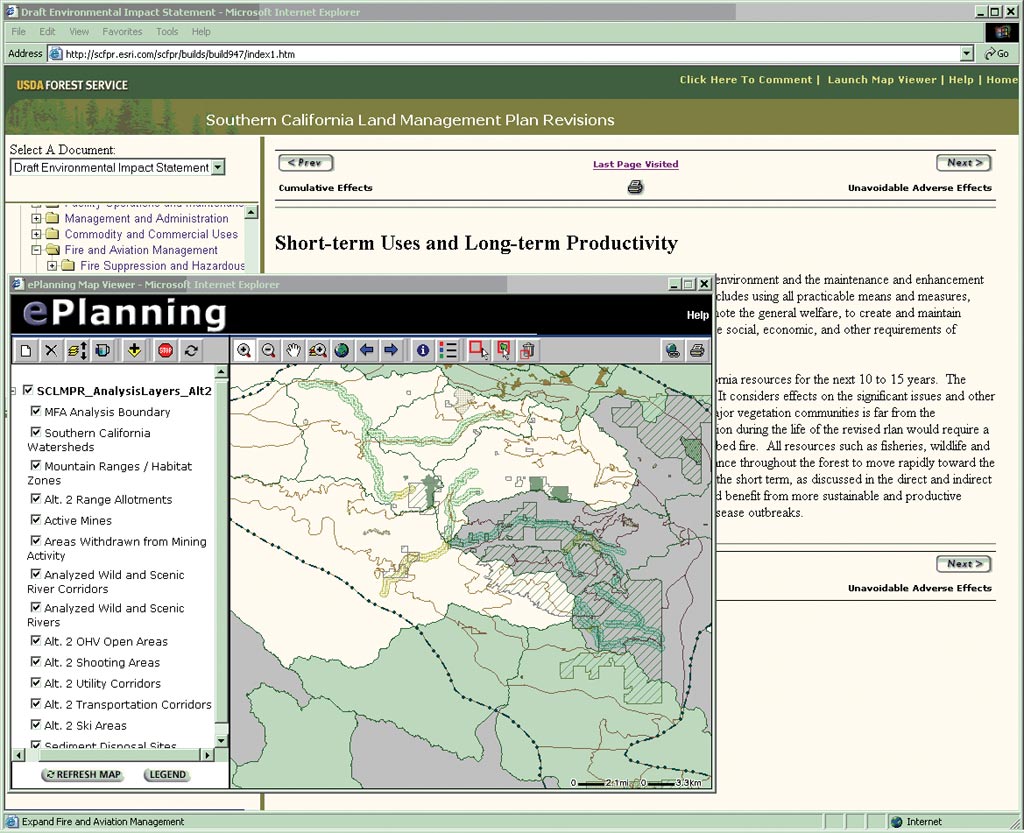This screenshot has width=1024, height=833.
Task: Select the red rectangle selection tool
Action: [478, 351]
